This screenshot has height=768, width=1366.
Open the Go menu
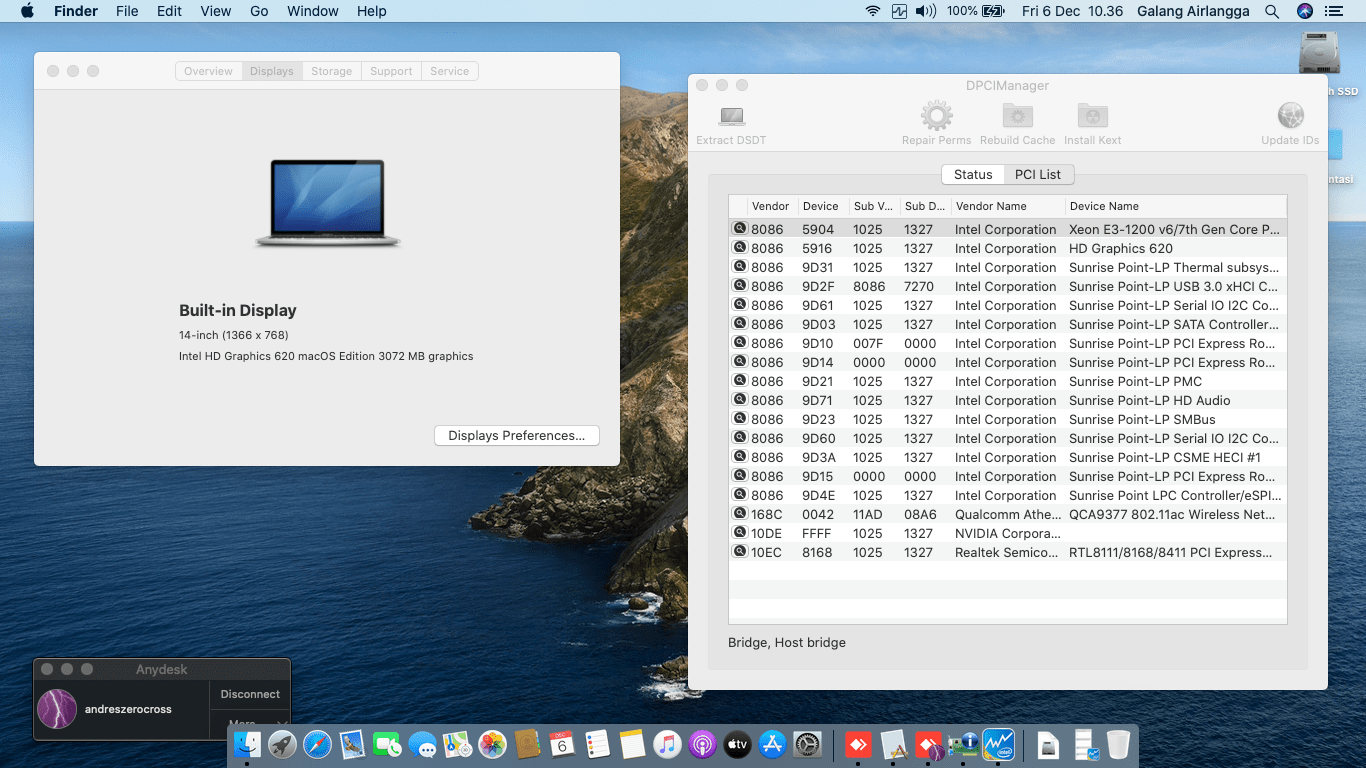(x=259, y=11)
